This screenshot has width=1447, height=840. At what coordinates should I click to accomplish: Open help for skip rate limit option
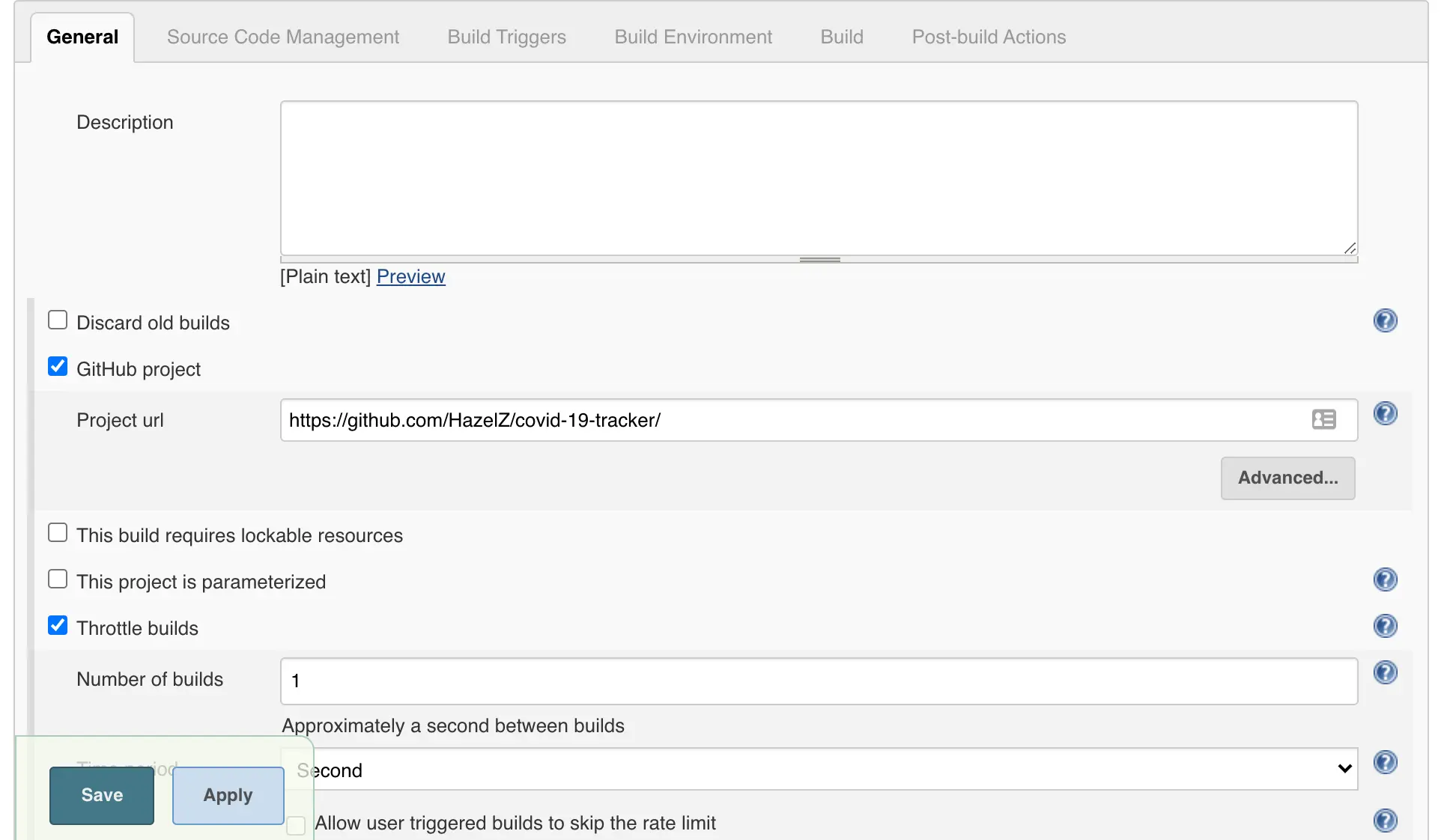(x=1385, y=821)
